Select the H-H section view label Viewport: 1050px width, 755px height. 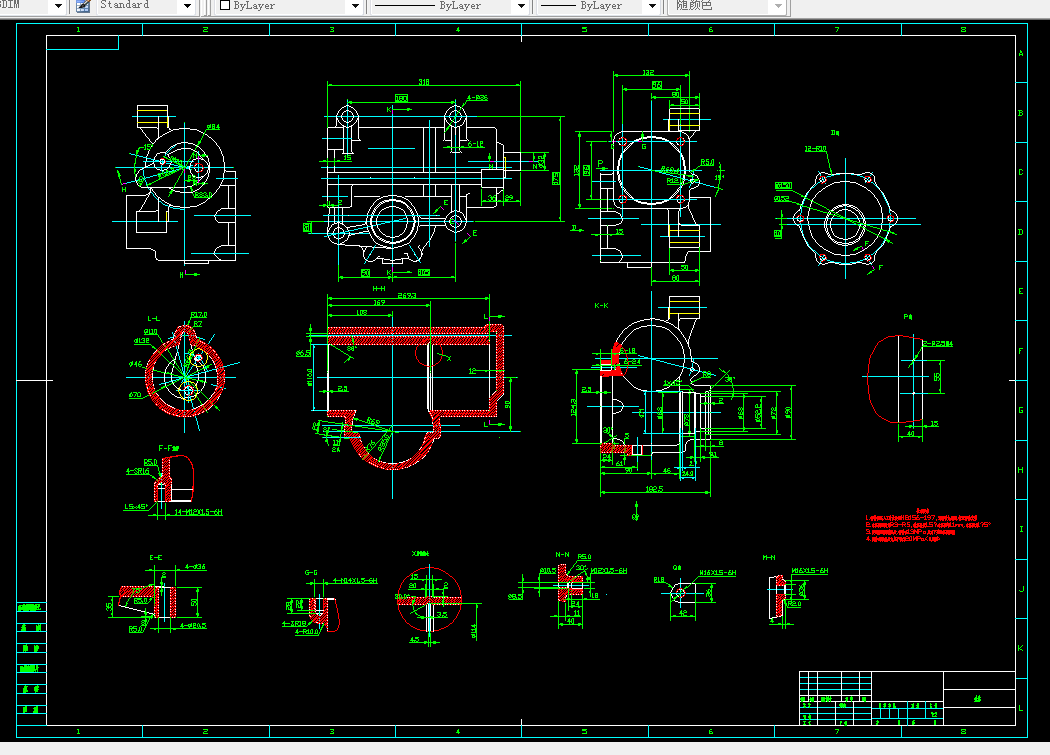[379, 289]
